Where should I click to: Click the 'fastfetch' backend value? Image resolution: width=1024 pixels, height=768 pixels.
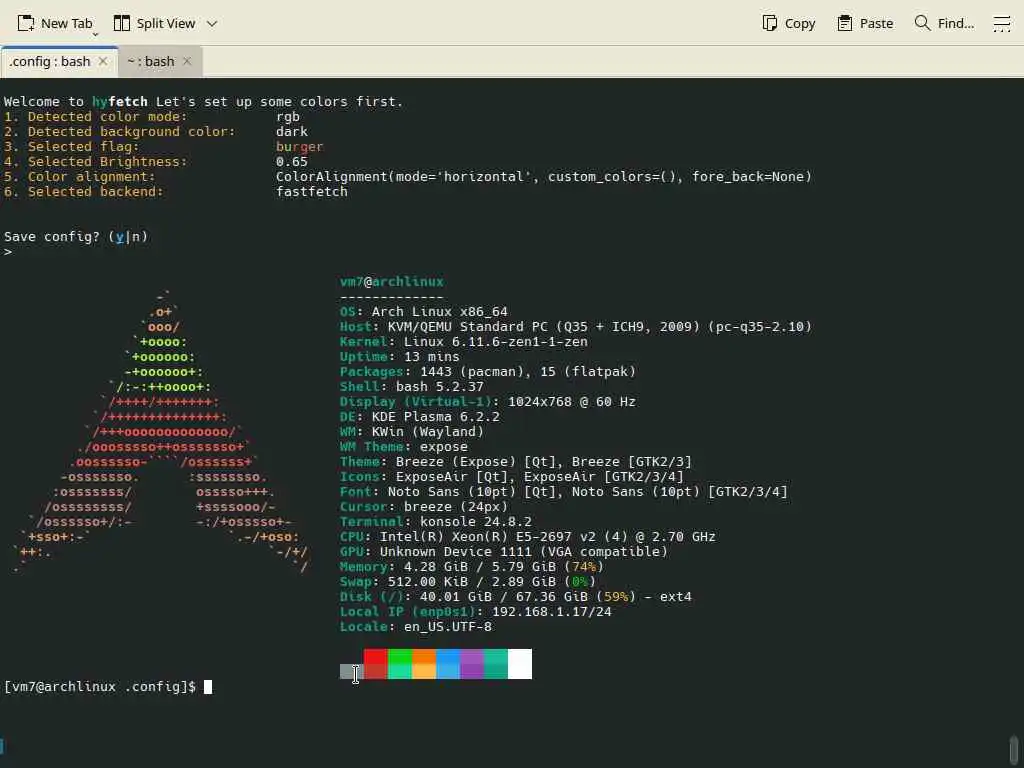[312, 191]
